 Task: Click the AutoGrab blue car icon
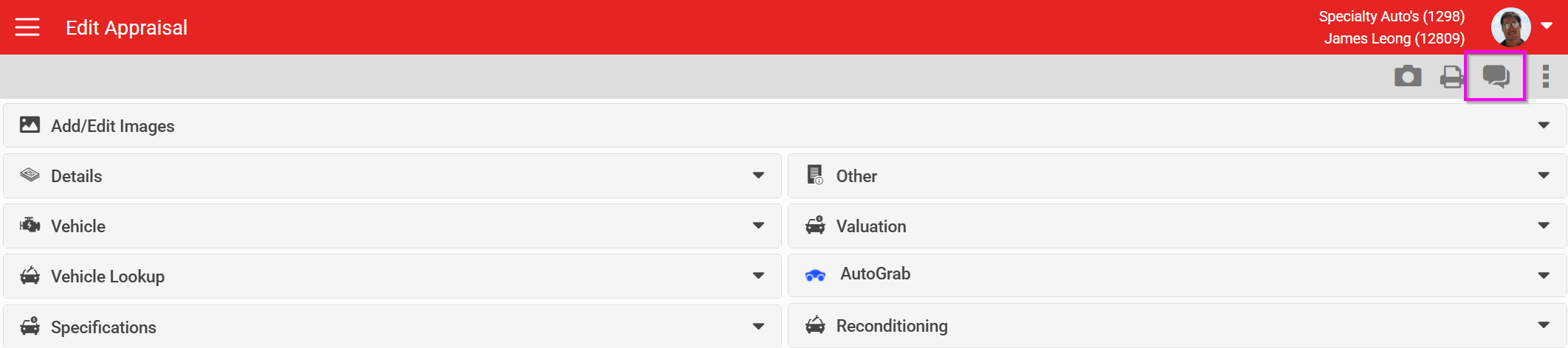tap(815, 275)
